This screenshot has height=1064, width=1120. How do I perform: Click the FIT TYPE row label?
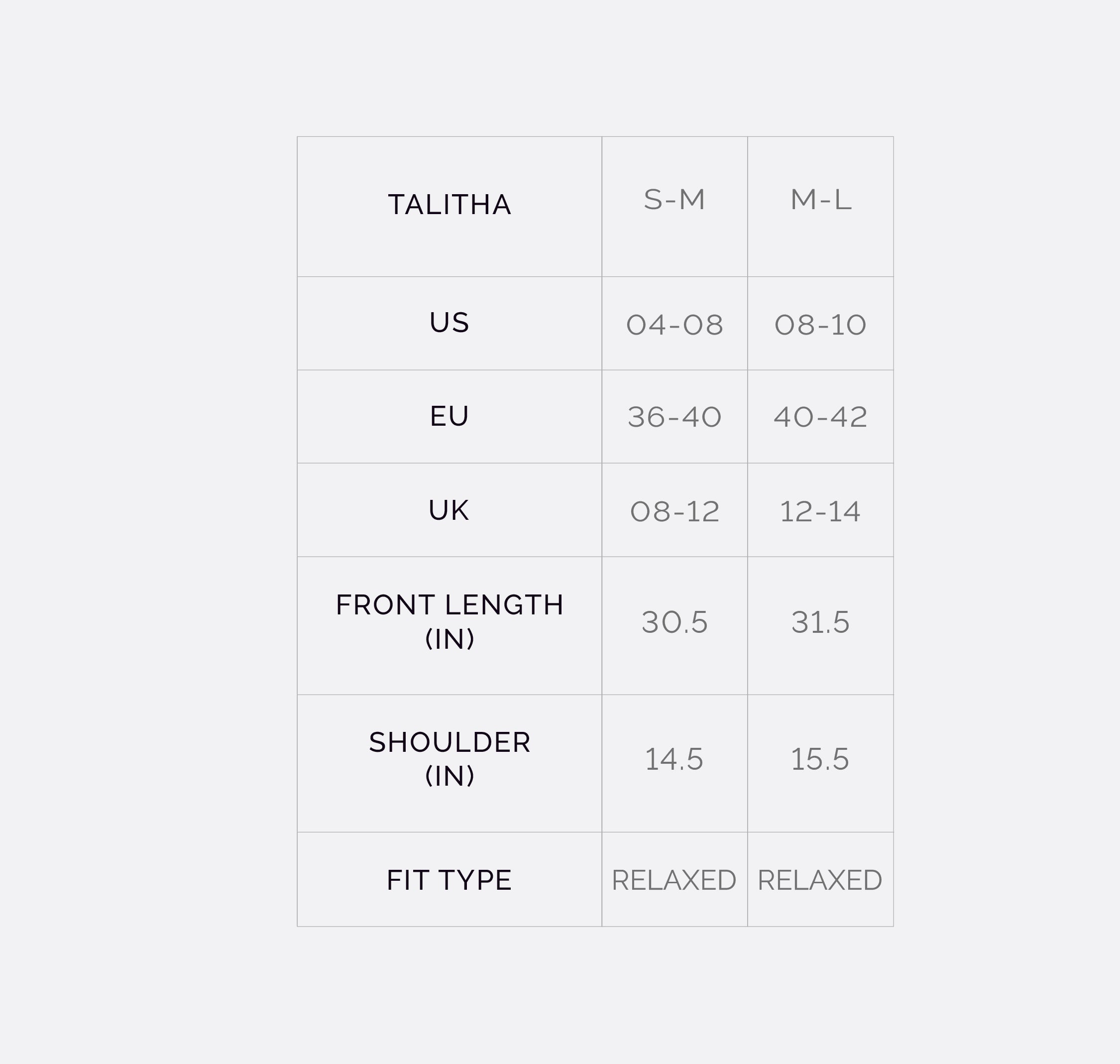pyautogui.click(x=449, y=880)
